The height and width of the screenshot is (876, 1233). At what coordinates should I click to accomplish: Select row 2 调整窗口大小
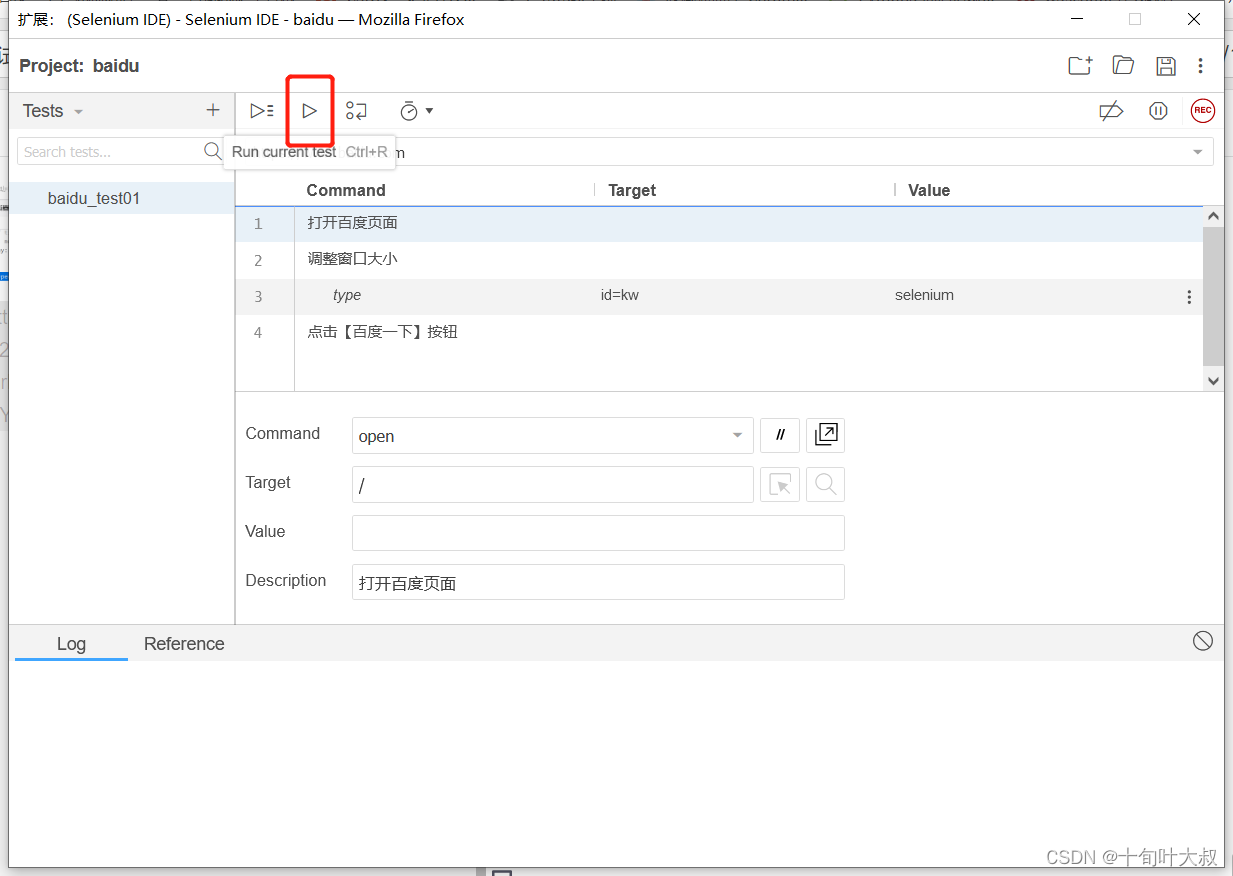[x=719, y=260]
